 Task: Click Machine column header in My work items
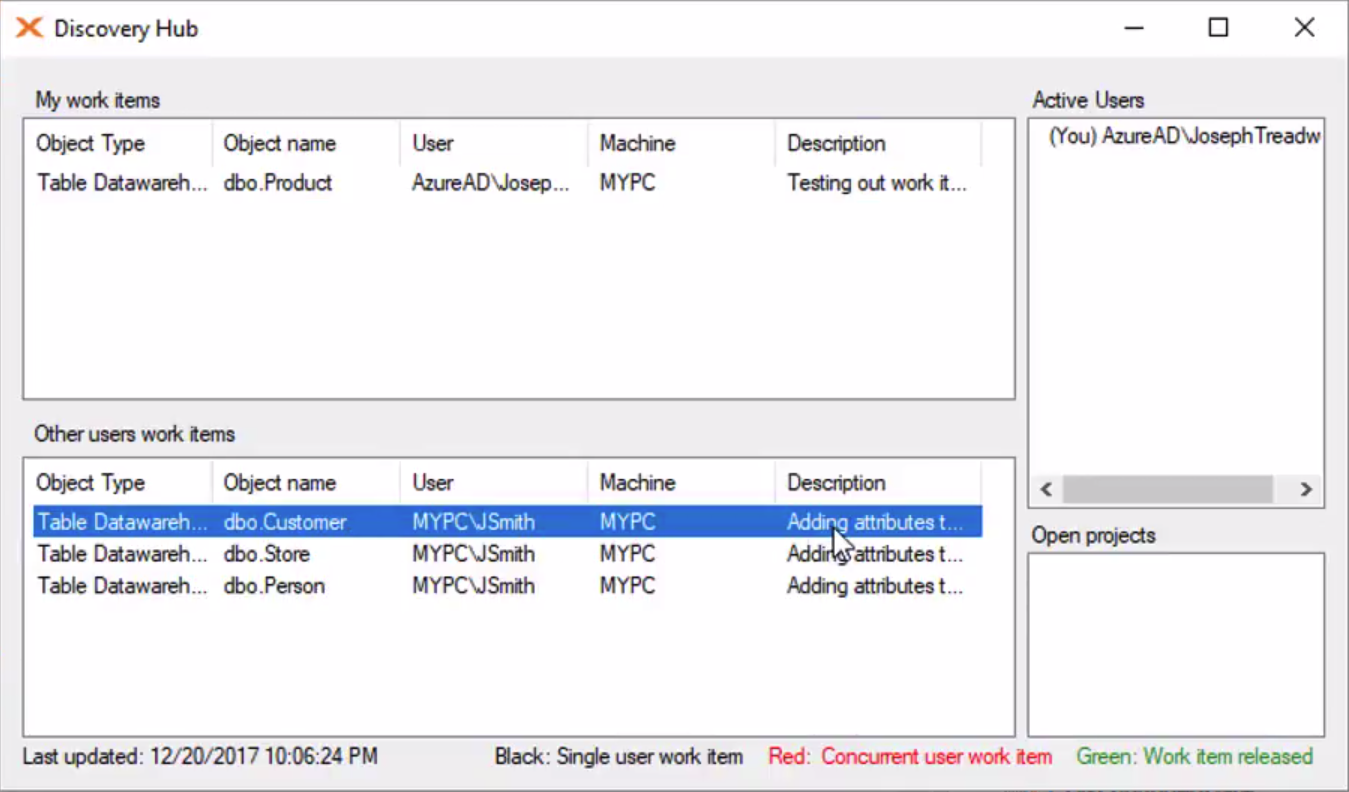point(681,143)
